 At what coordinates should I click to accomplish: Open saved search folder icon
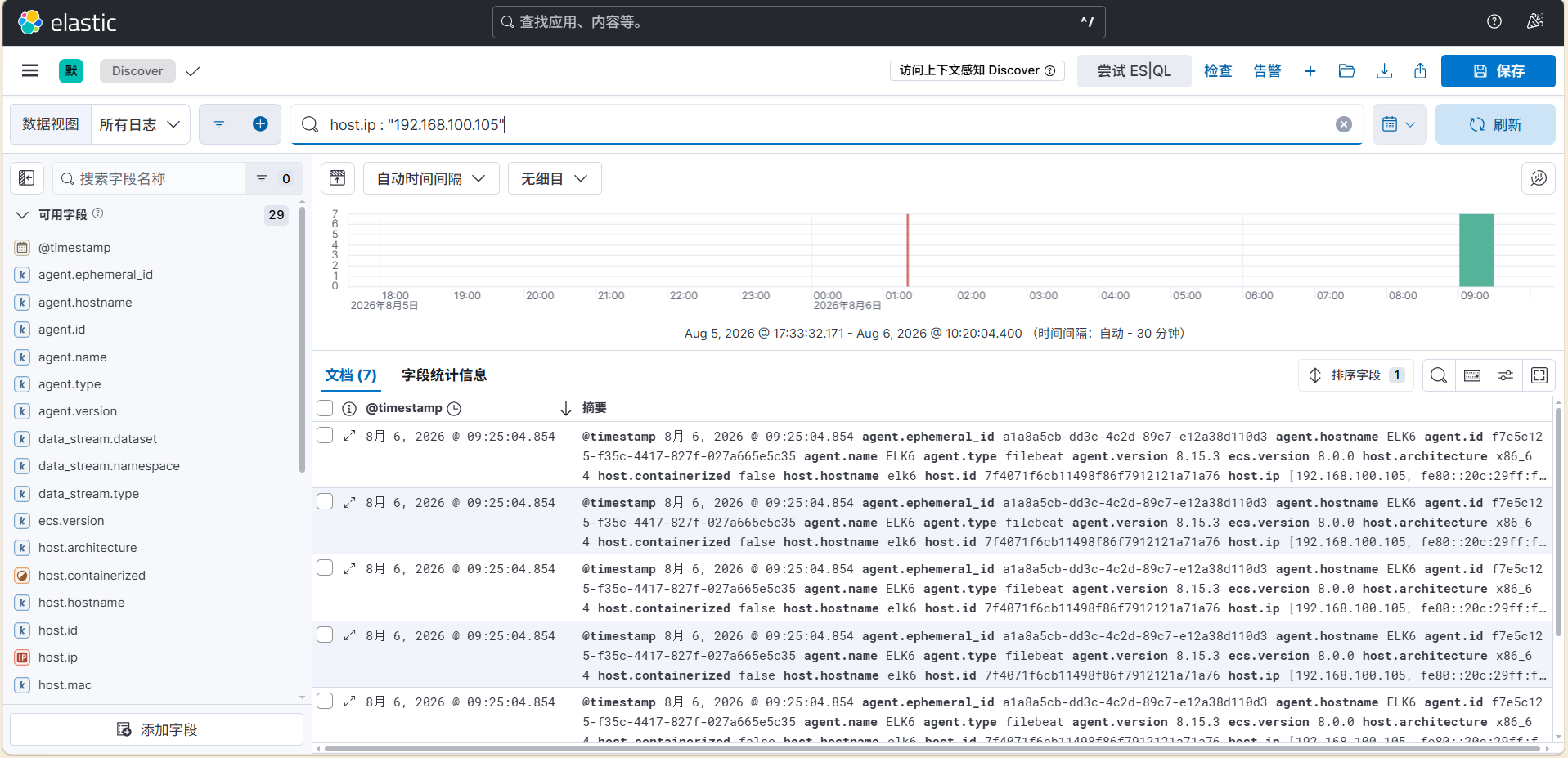(x=1347, y=71)
